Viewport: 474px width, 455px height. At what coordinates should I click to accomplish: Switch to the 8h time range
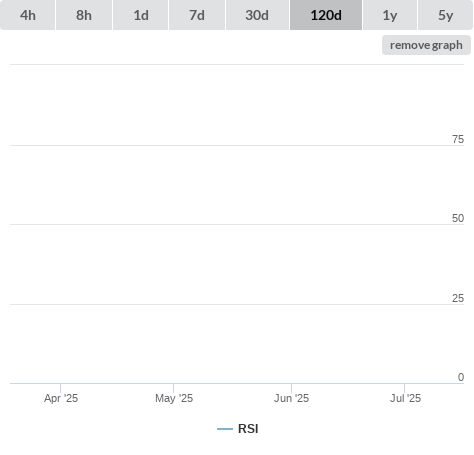(x=84, y=15)
